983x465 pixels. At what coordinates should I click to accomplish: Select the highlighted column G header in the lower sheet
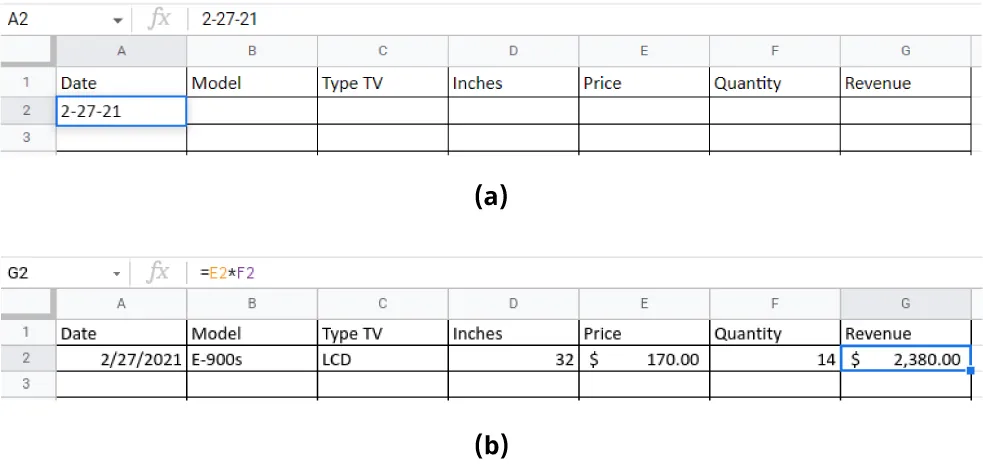click(x=905, y=304)
